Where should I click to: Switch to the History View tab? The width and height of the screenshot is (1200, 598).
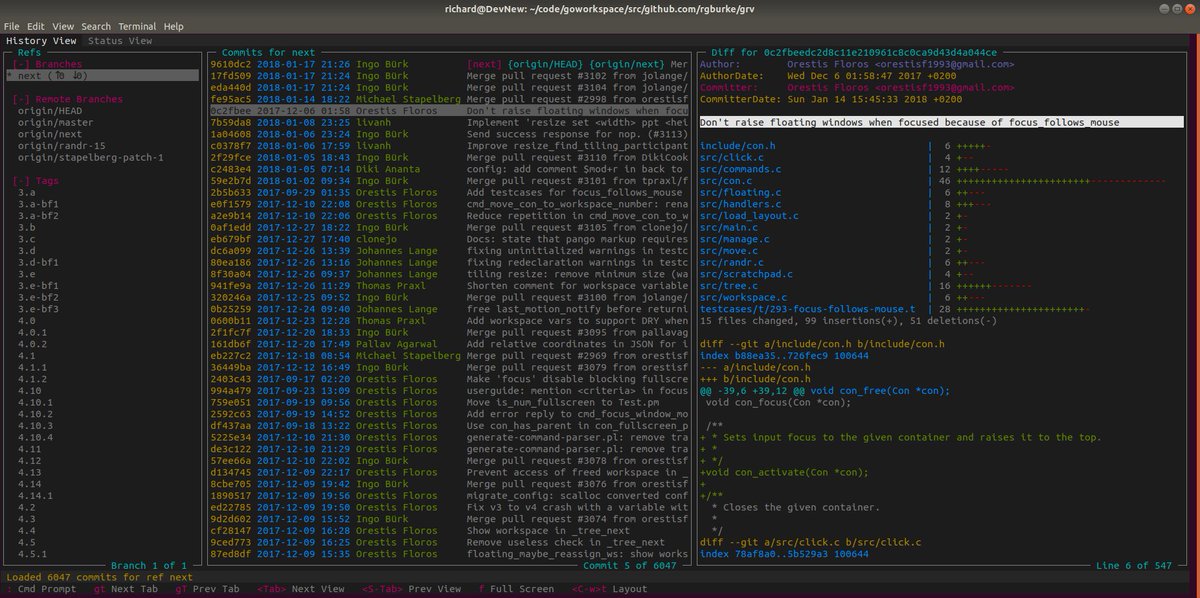pyautogui.click(x=41, y=41)
